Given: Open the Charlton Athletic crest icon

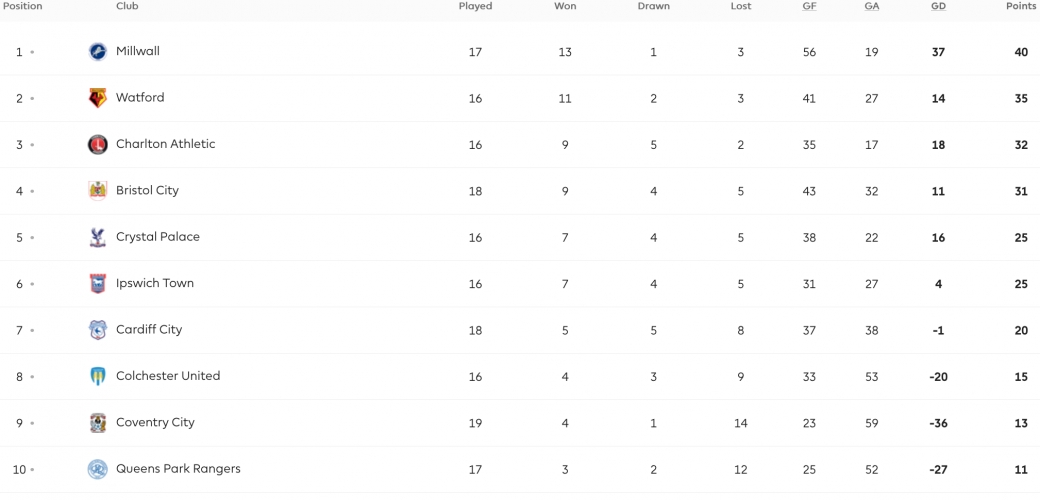Looking at the screenshot, I should coord(98,145).
